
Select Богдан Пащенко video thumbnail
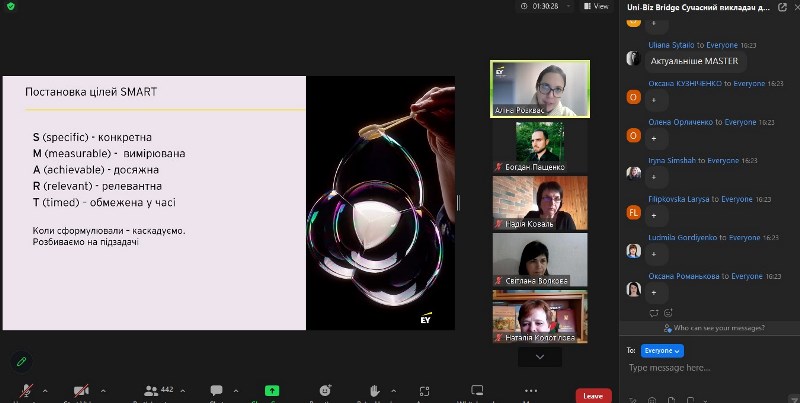coord(540,147)
